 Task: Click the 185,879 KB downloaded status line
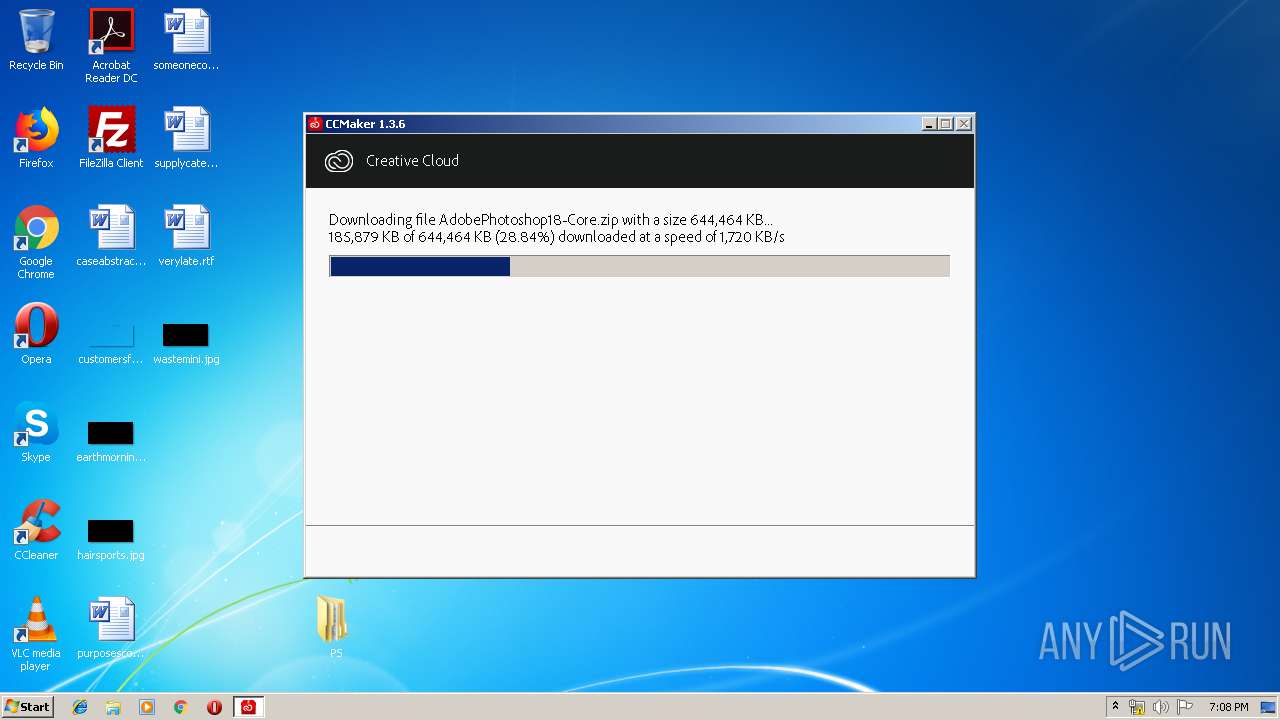(556, 238)
